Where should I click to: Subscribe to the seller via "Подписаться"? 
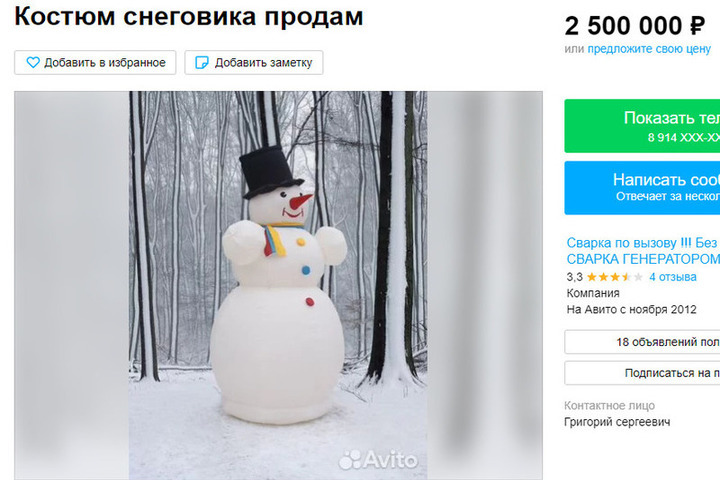tap(642, 373)
